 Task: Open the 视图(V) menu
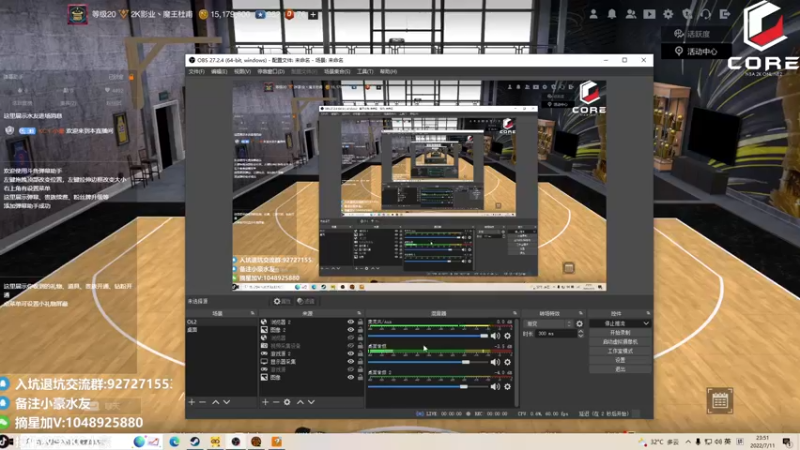[242, 71]
